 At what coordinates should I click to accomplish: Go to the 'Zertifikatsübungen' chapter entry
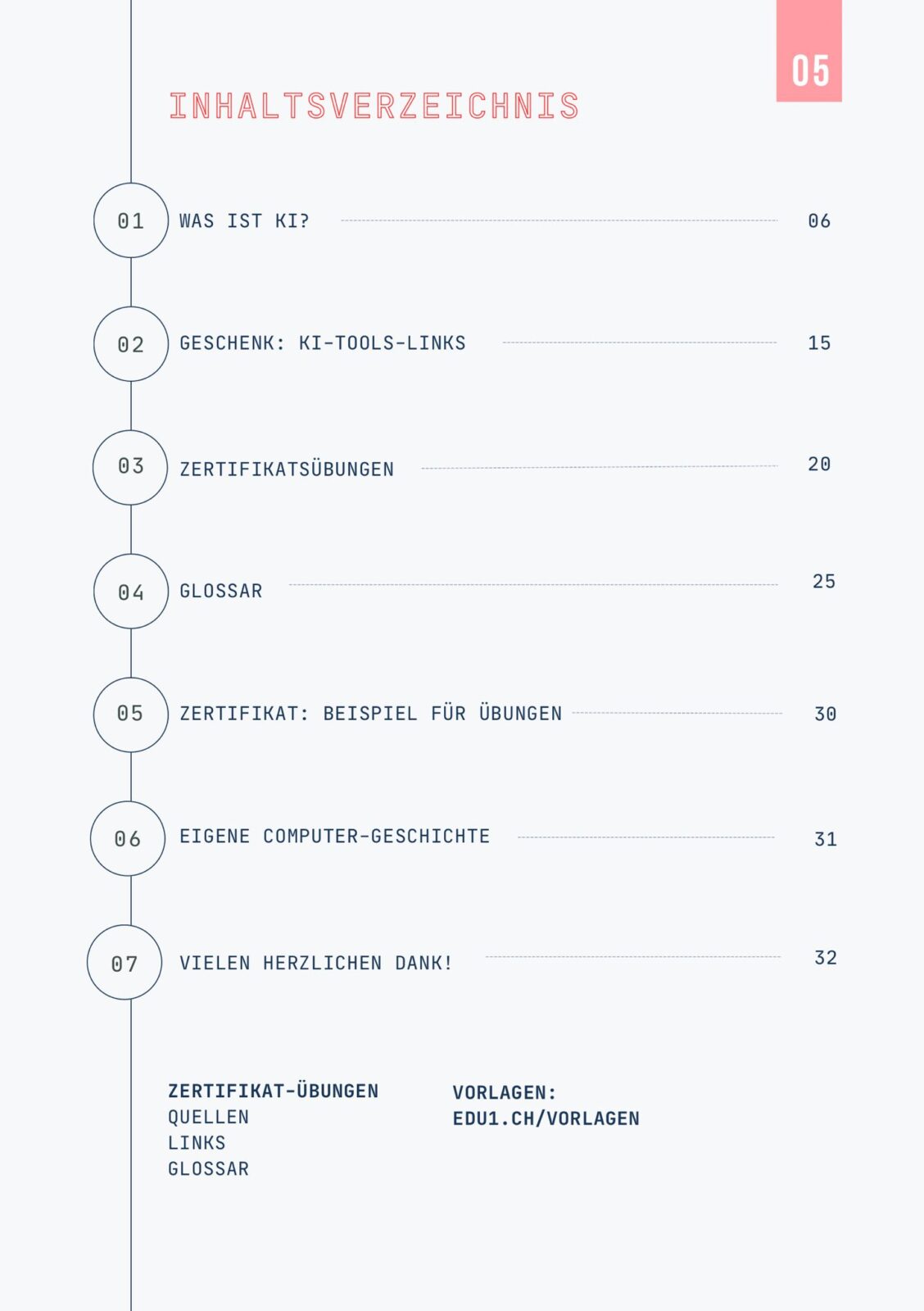click(287, 470)
